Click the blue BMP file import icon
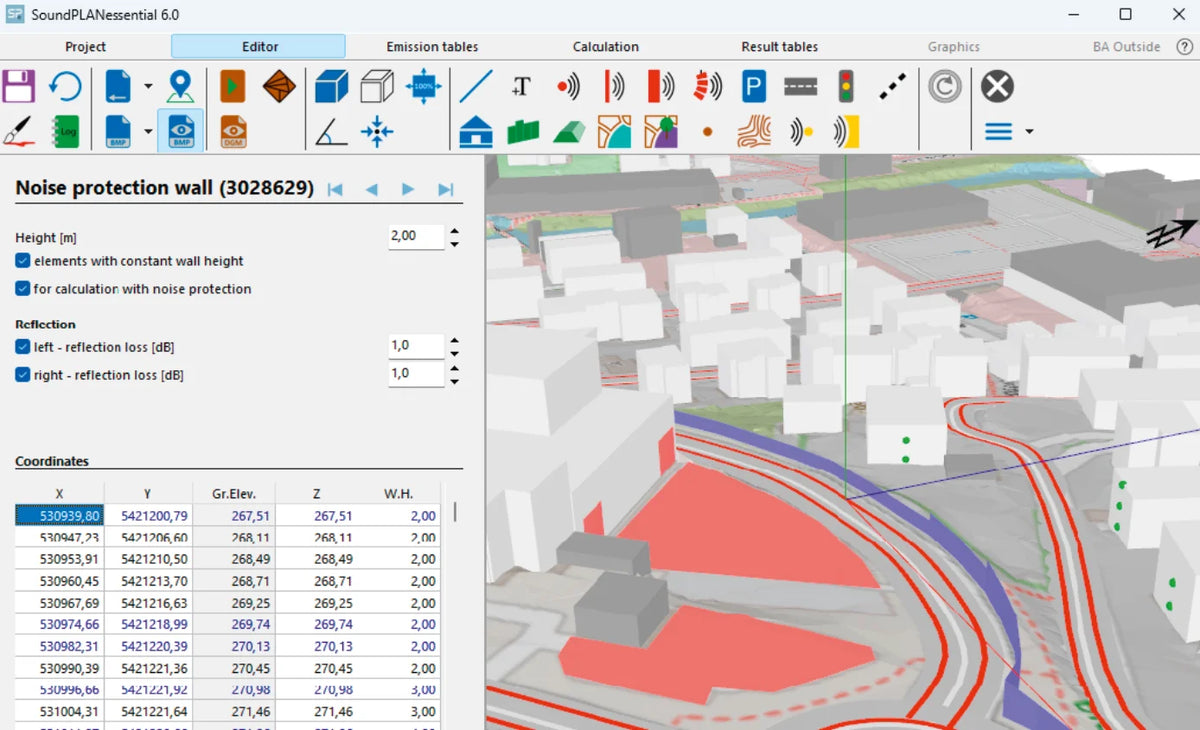This screenshot has width=1200, height=730. [x=119, y=131]
